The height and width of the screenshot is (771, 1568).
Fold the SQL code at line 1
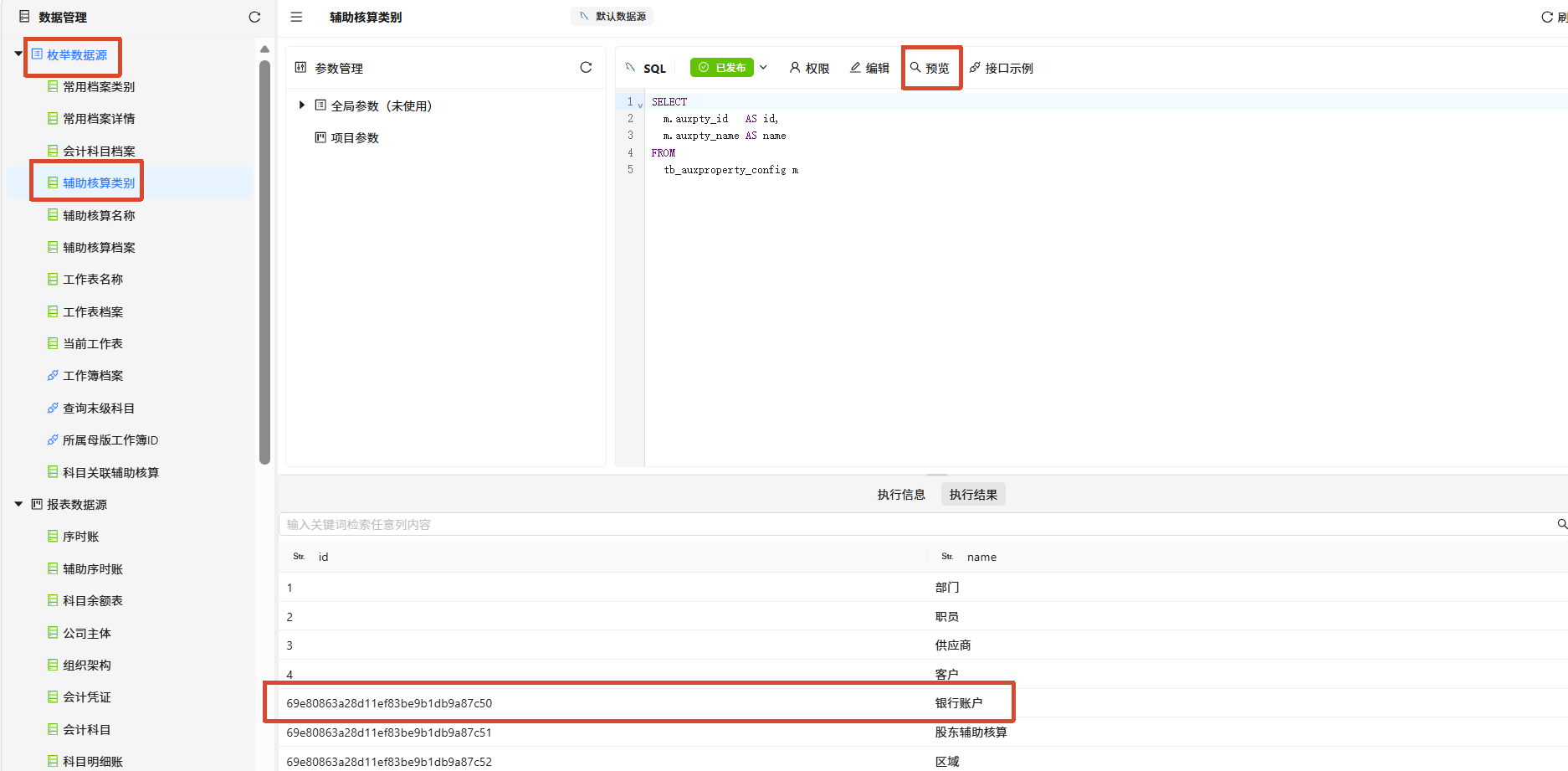[640, 105]
